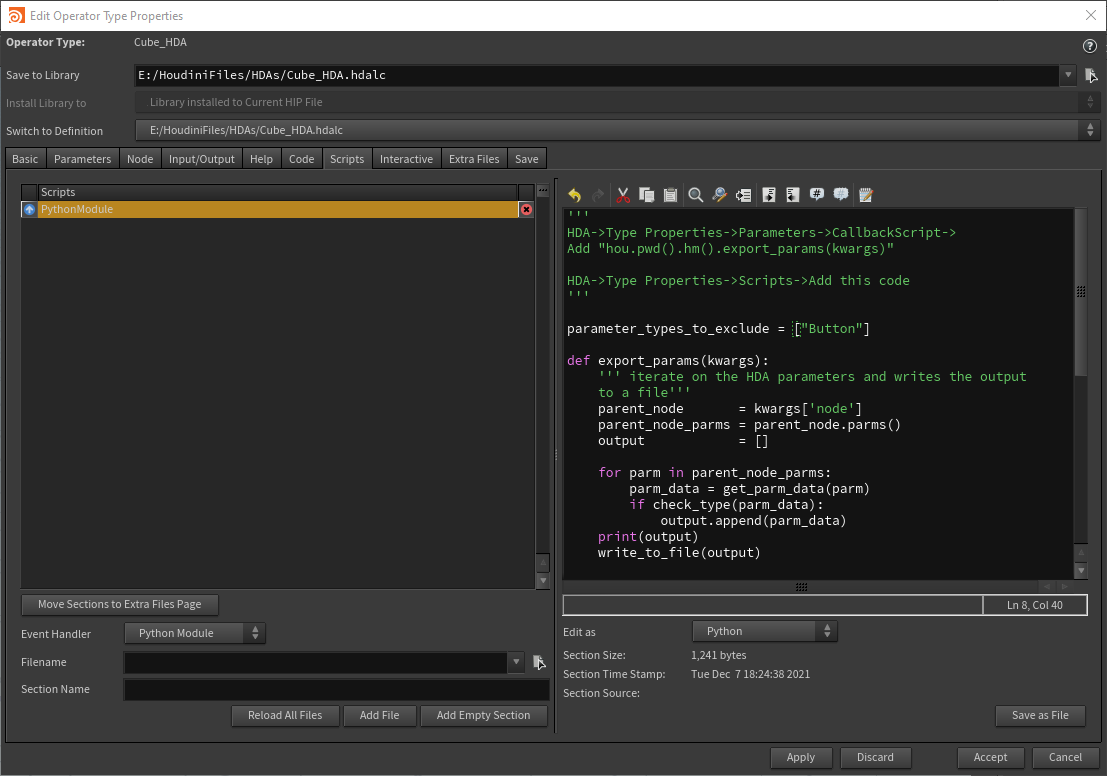
Task: Unindent selected lines with the outdent icon
Action: pyautogui.click(x=793, y=195)
